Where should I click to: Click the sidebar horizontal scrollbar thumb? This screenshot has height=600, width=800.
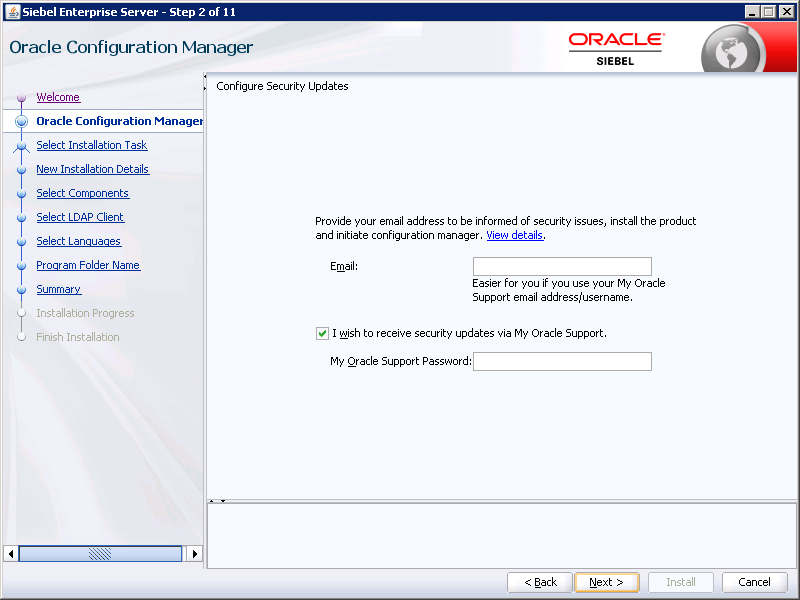pyautogui.click(x=100, y=554)
